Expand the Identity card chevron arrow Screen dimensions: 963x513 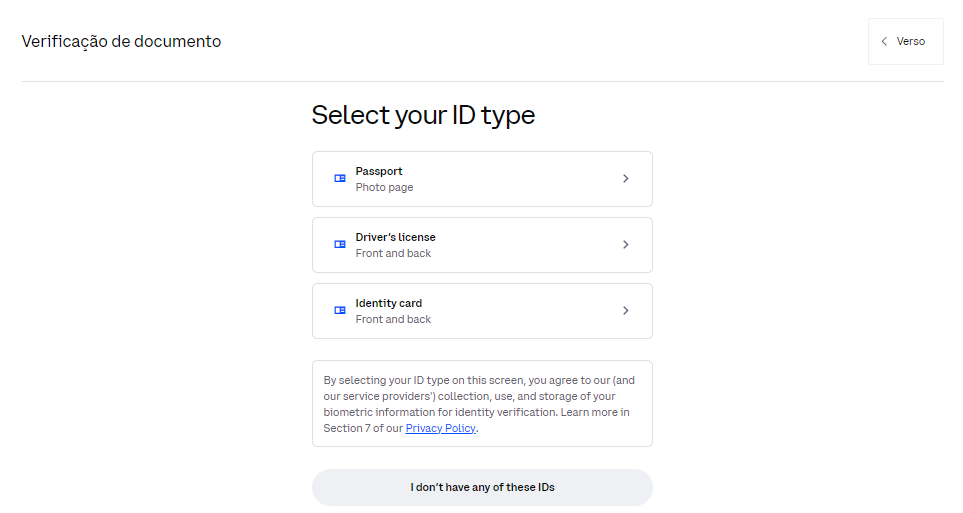[x=626, y=311]
